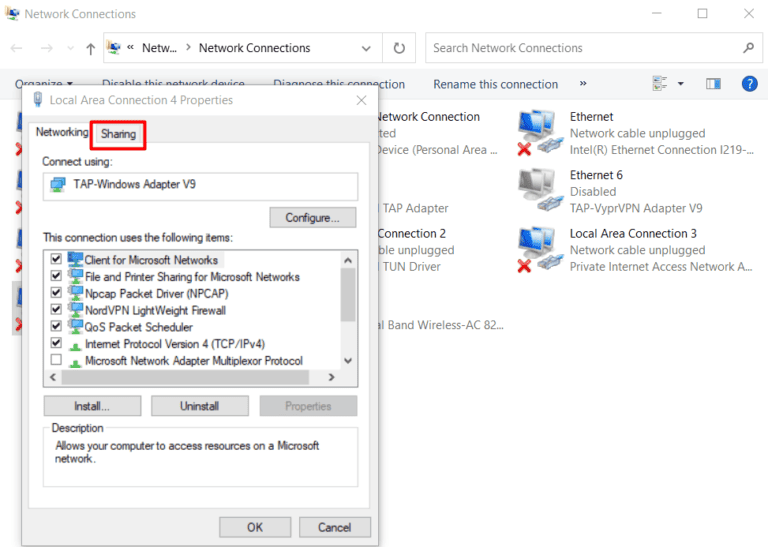The height and width of the screenshot is (547, 768).
Task: Go back in Network Connections window
Action: (x=16, y=48)
